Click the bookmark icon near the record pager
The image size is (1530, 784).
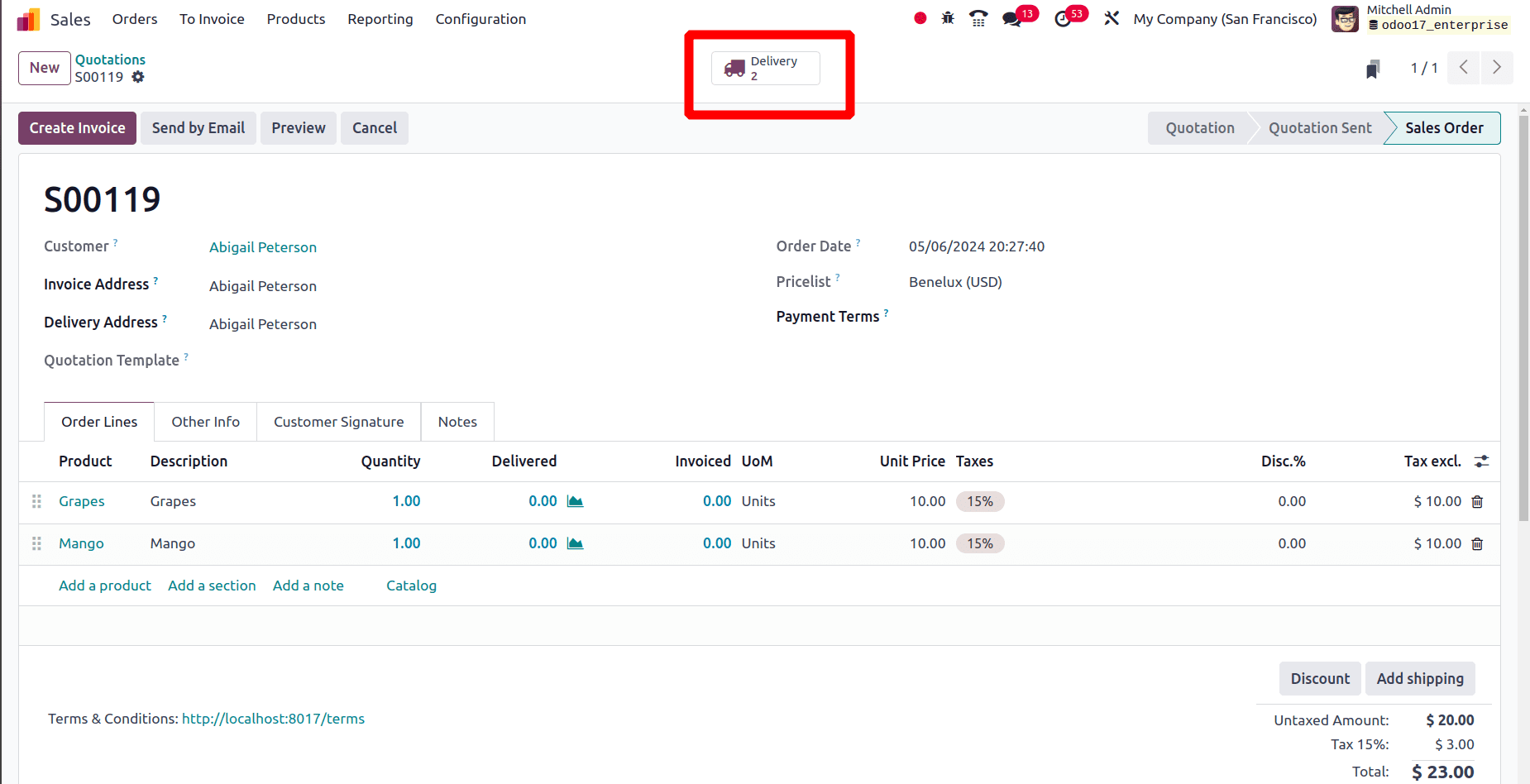coord(1373,69)
